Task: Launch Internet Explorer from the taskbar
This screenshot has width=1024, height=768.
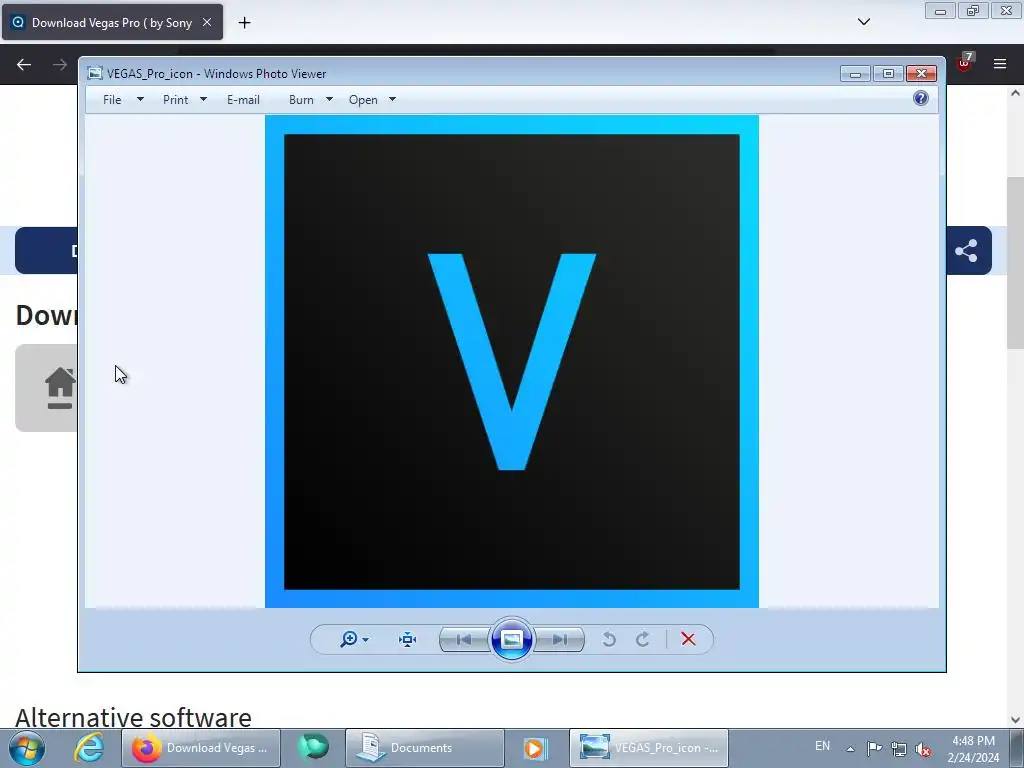Action: coord(89,748)
